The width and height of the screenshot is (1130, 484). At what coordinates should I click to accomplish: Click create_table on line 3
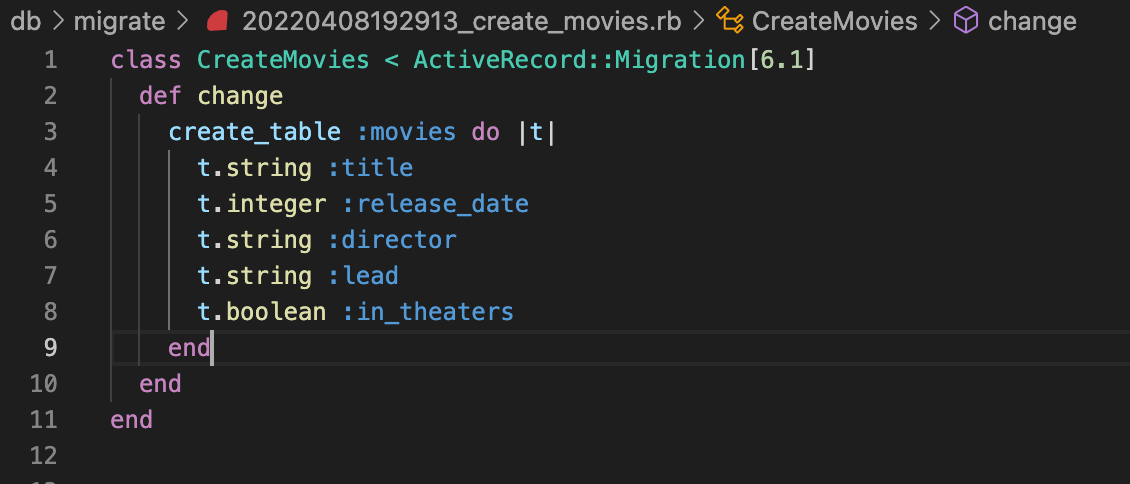click(254, 133)
